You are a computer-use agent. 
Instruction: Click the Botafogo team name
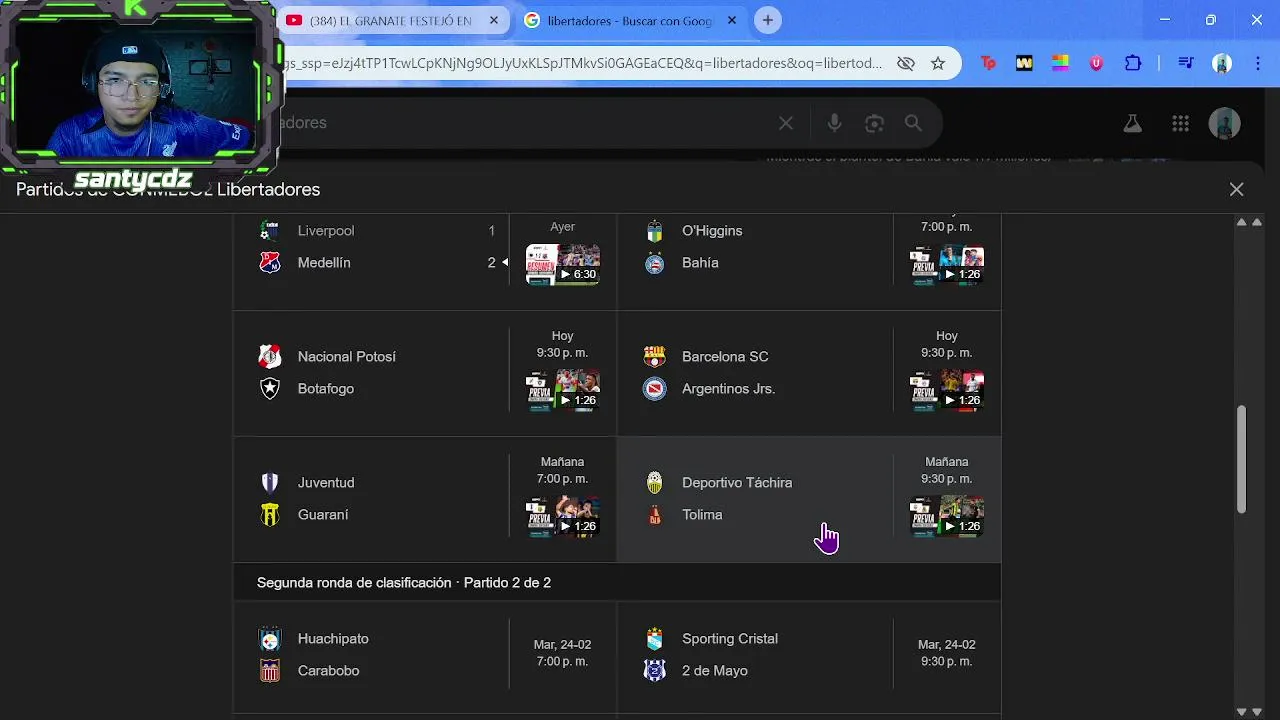(326, 388)
